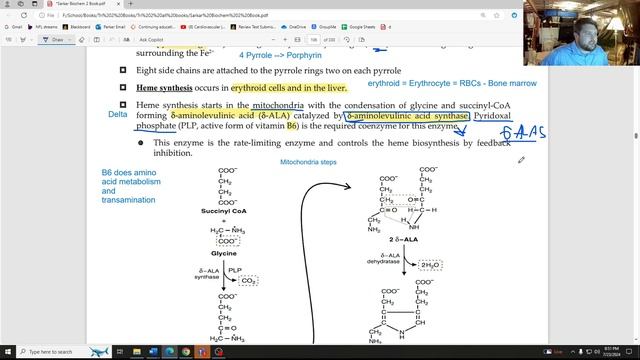Click the rotate page icon
Image resolution: width=640 pixels, height=360 pixels.
point(347,40)
